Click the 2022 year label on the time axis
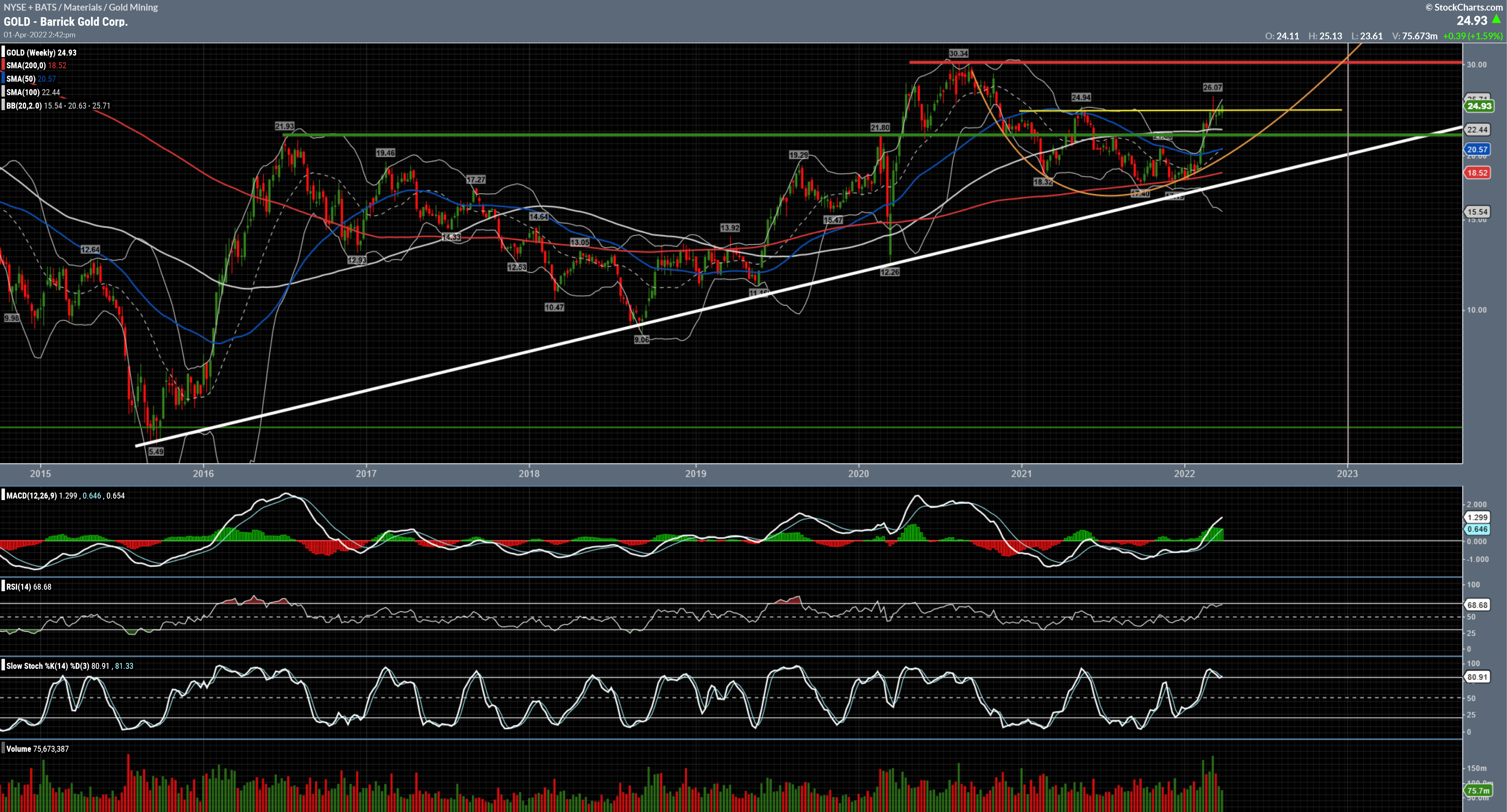Screen dimensions: 1507x812 coord(1184,474)
